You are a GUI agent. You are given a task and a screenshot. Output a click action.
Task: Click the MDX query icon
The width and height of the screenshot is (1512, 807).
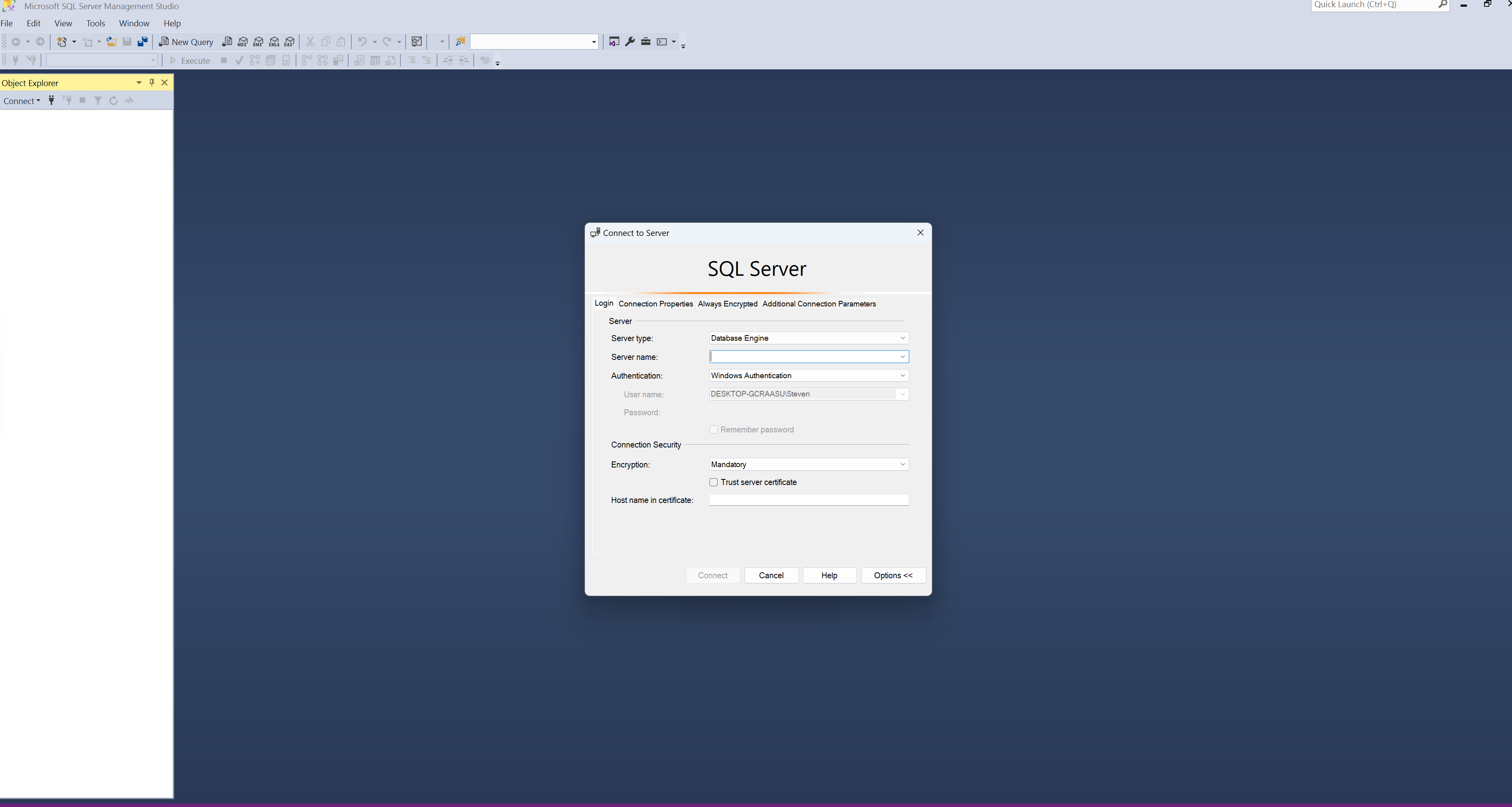(242, 42)
